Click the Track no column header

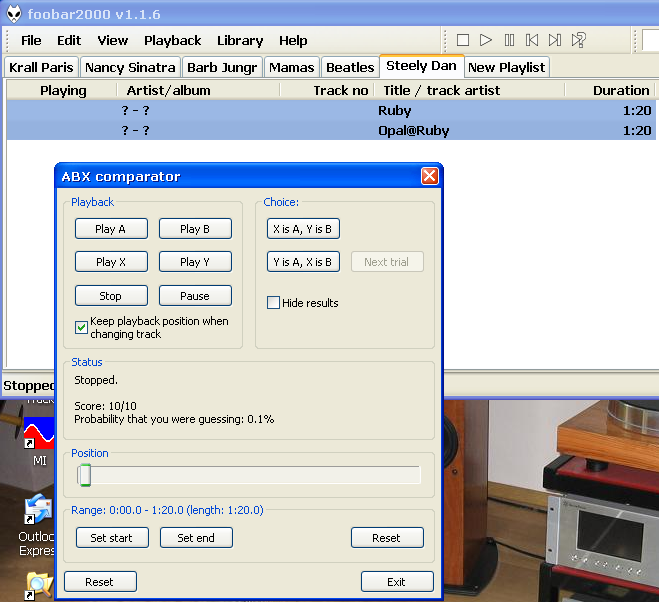327,90
